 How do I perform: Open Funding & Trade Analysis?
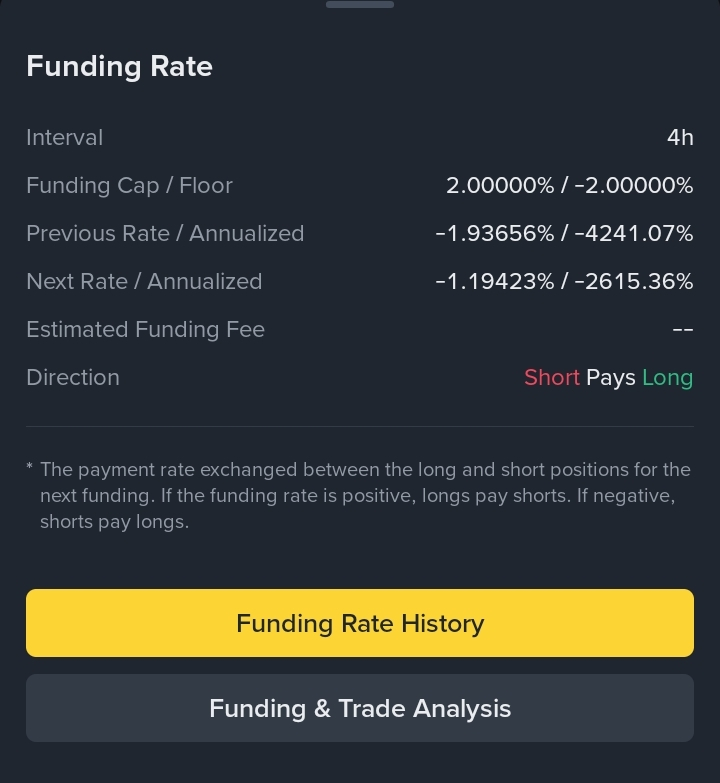(x=360, y=708)
